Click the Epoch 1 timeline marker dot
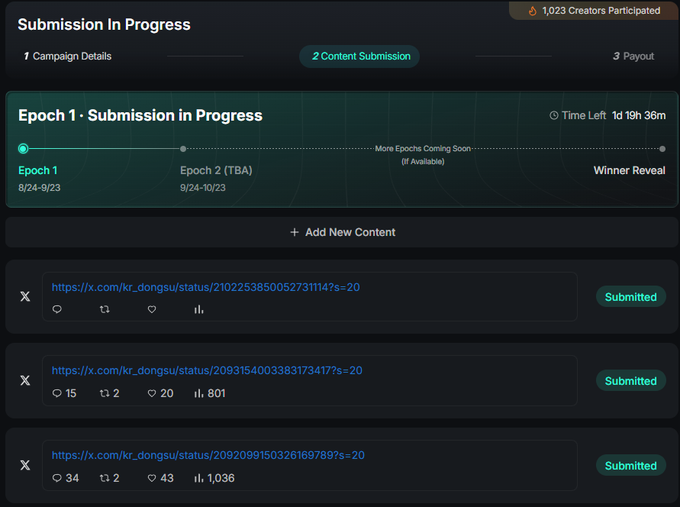Screen dimensions: 680x507 (x=23, y=149)
